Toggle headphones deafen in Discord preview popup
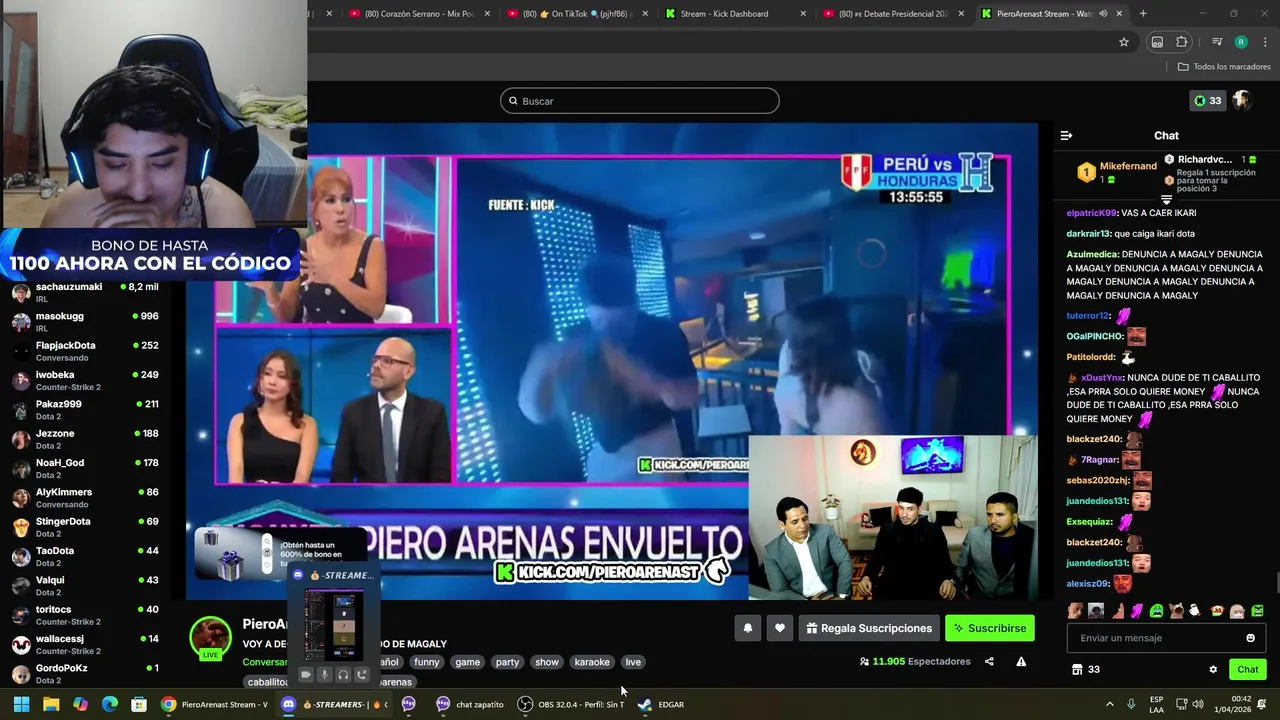Viewport: 1280px width, 720px height. (x=343, y=674)
